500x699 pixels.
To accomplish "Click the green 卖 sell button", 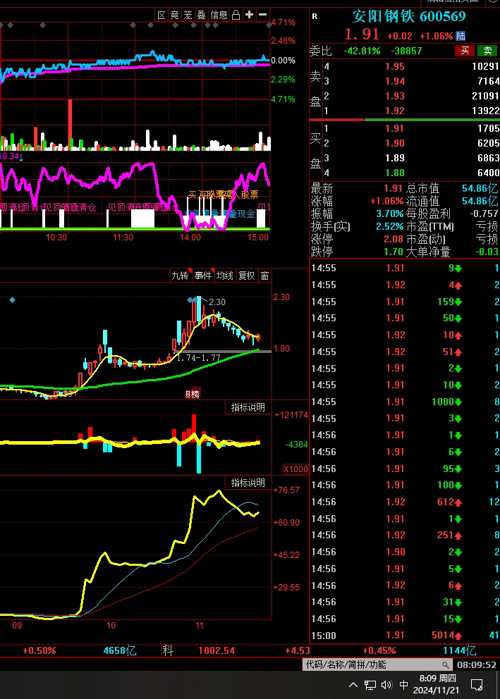I will point(487,50).
